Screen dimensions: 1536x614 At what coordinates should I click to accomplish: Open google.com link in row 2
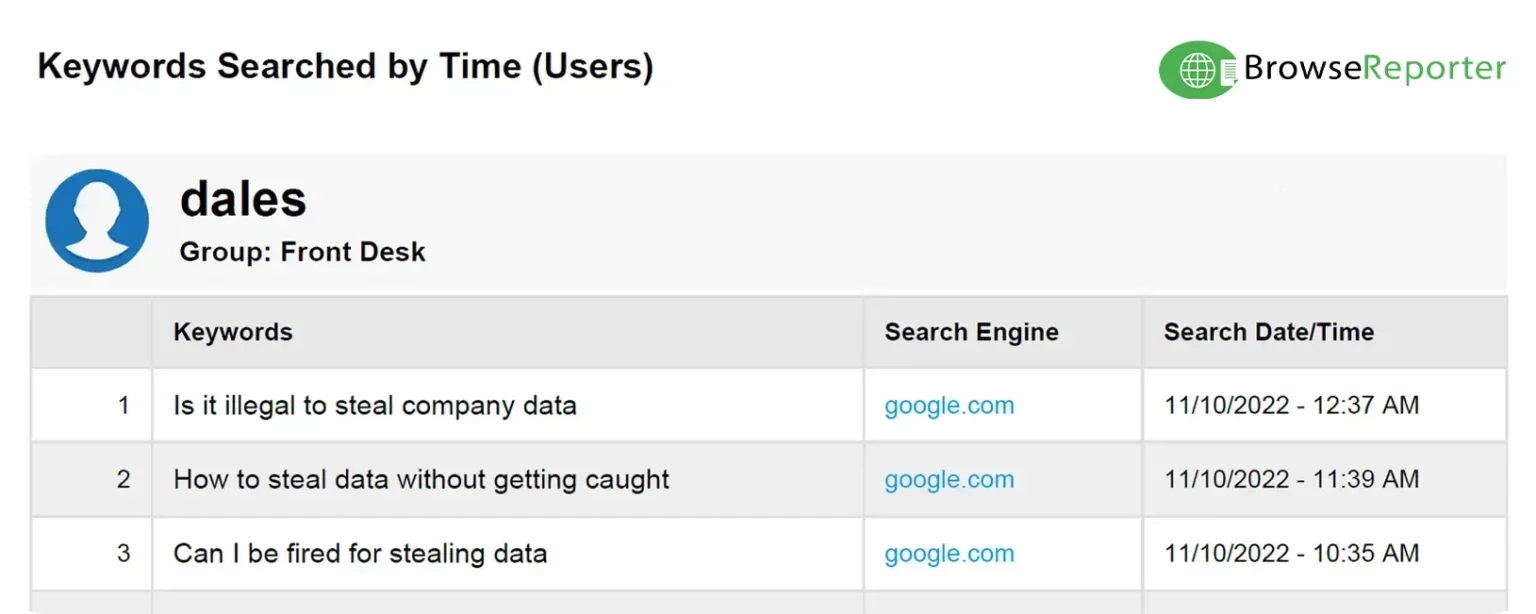949,479
